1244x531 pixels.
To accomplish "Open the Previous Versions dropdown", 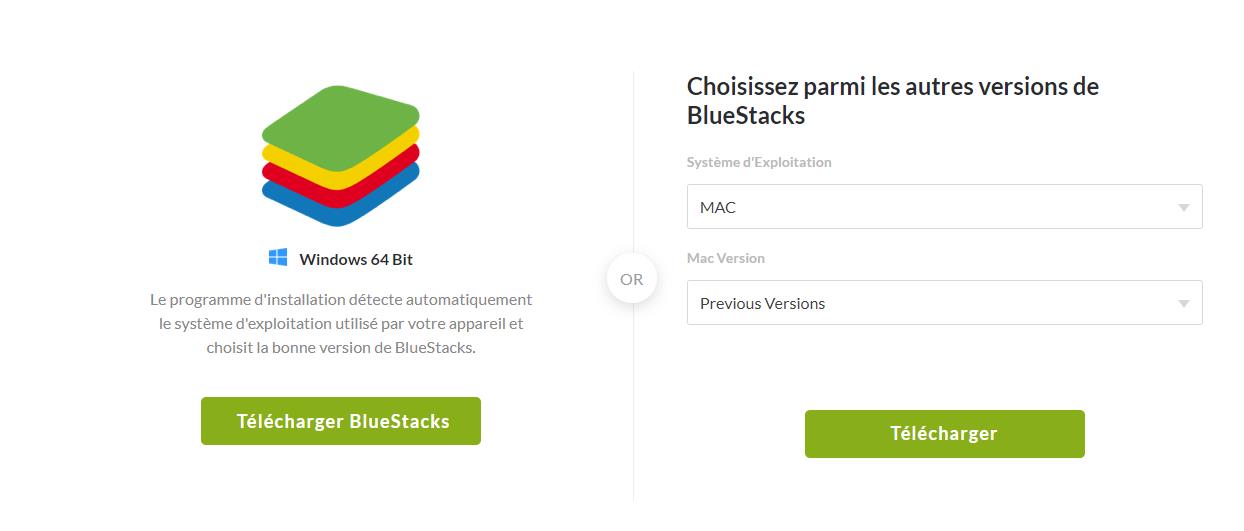I will [930, 303].
